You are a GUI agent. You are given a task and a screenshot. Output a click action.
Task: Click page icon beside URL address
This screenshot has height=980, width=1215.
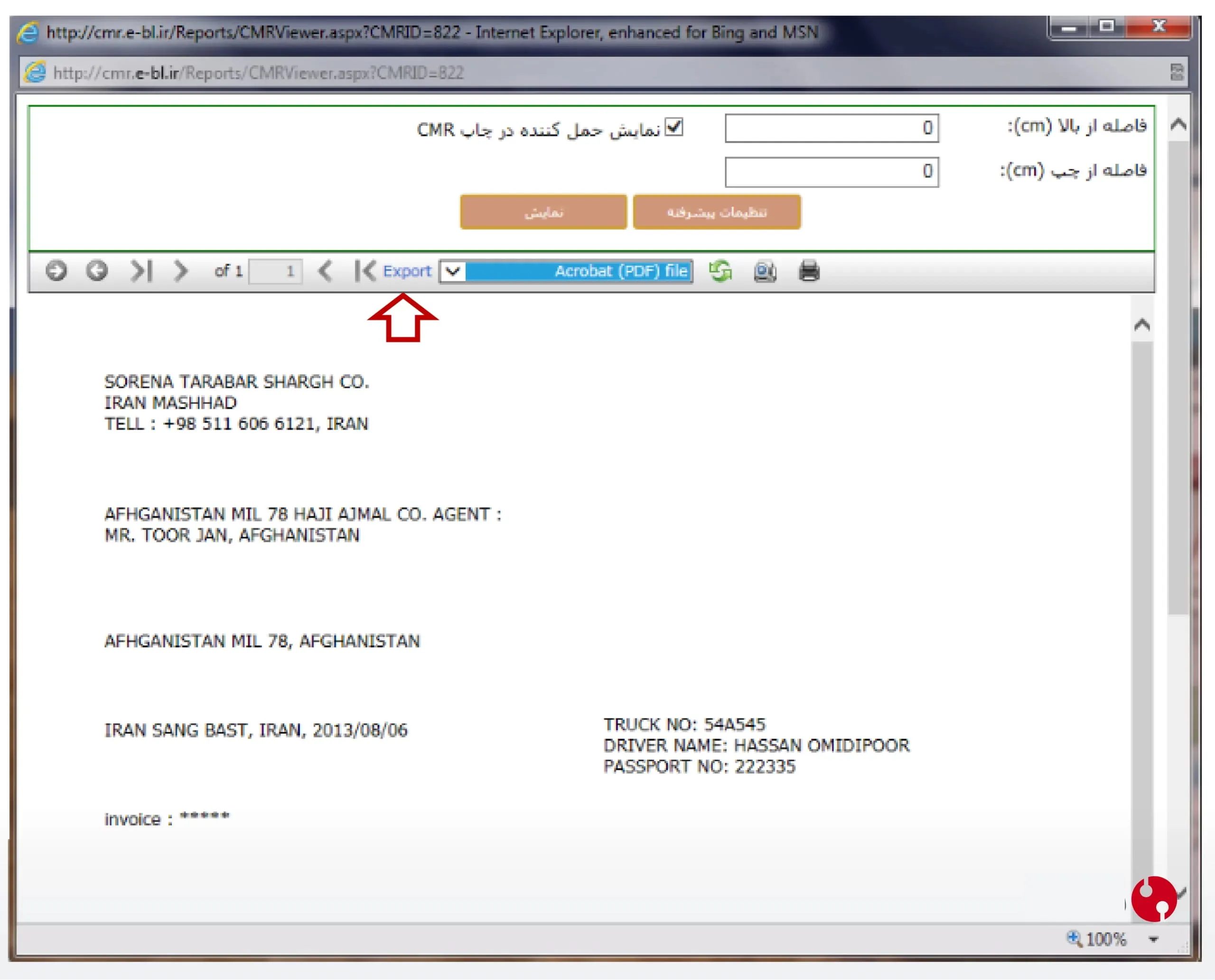click(36, 72)
